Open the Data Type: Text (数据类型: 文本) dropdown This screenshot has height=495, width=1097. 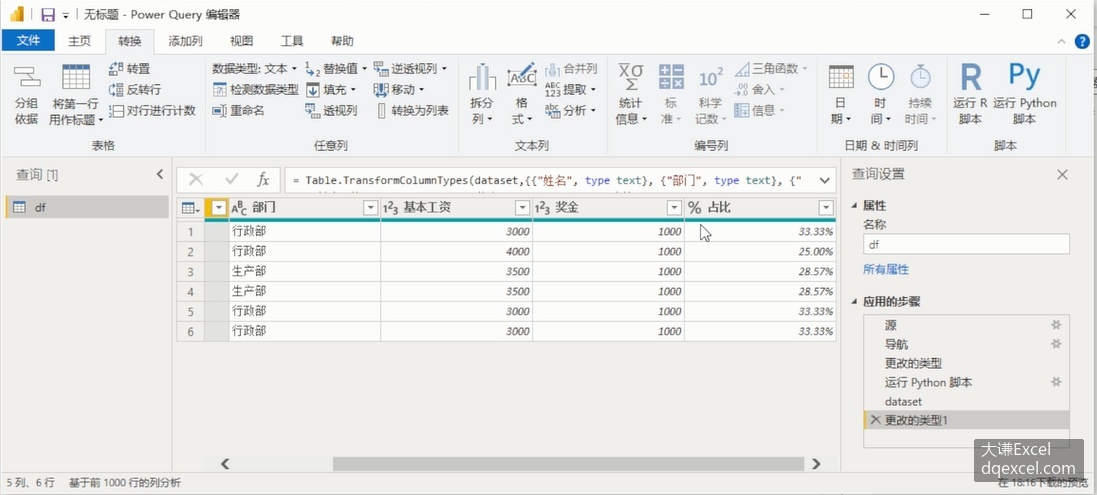click(x=255, y=69)
